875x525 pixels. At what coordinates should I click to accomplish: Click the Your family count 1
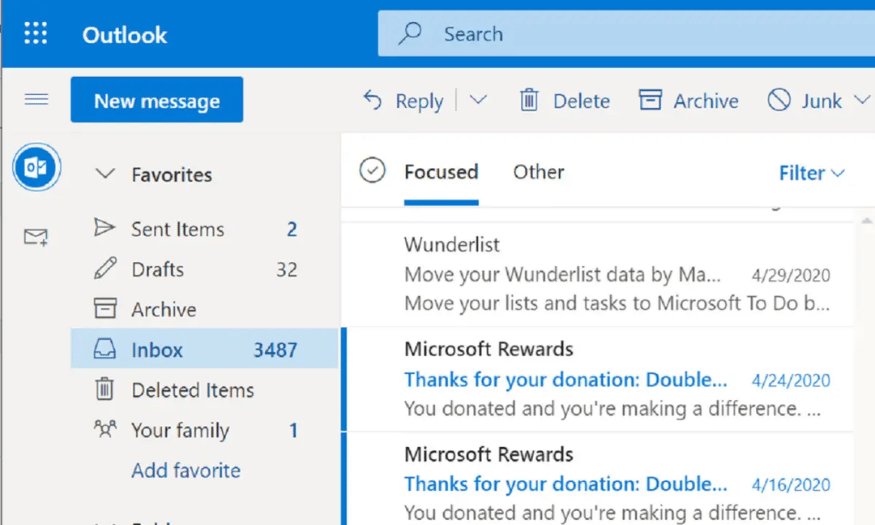294,430
